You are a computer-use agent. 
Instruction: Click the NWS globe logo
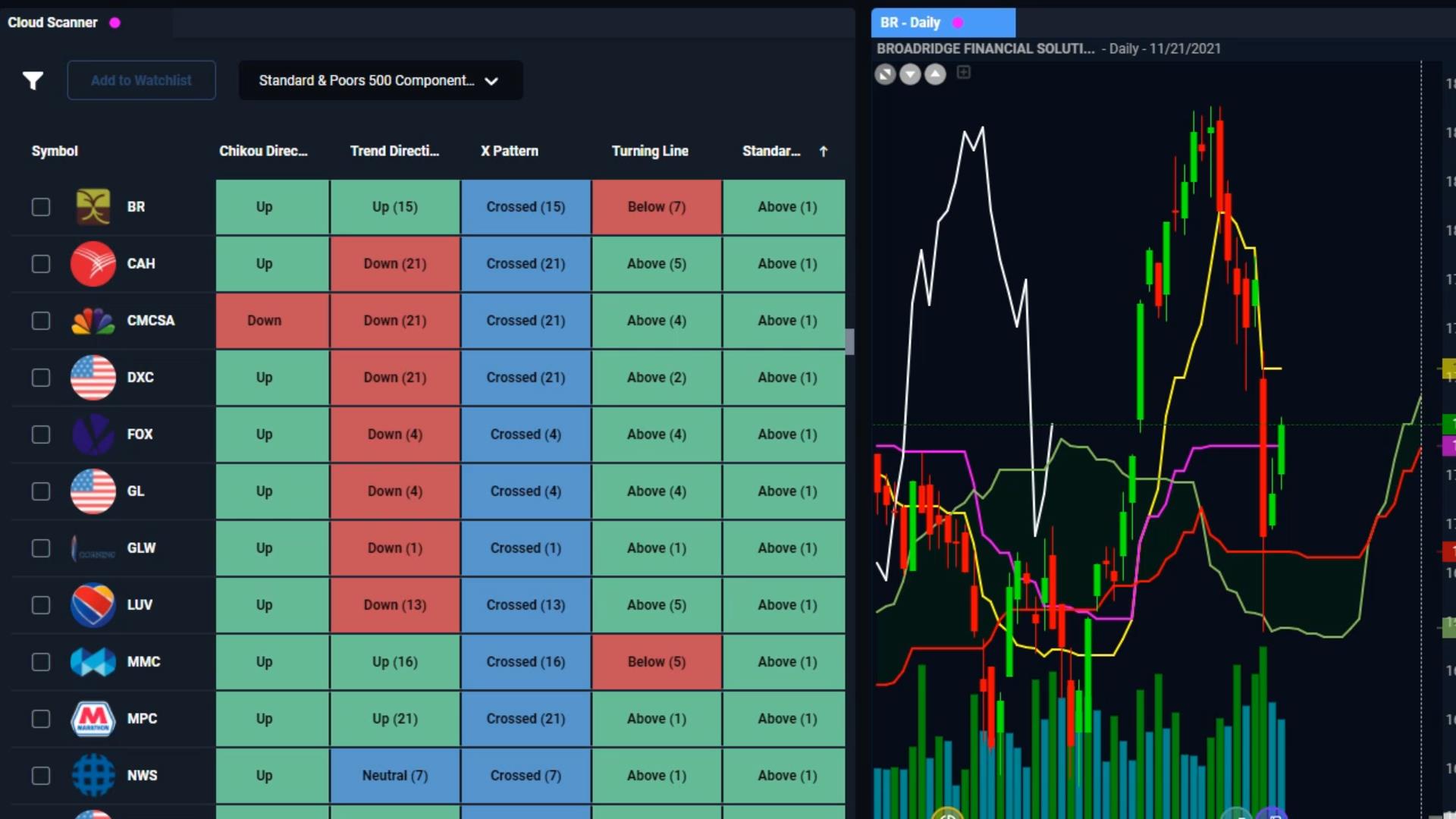(93, 776)
